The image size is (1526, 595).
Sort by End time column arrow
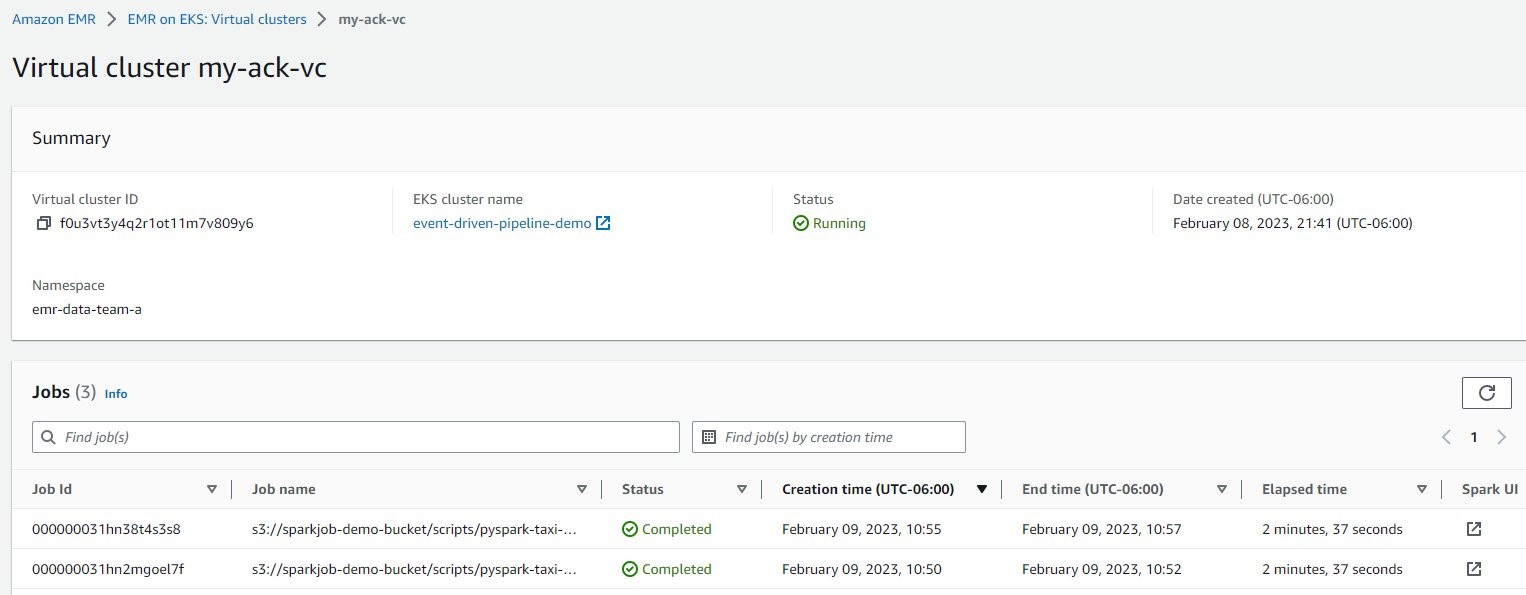click(x=1221, y=489)
